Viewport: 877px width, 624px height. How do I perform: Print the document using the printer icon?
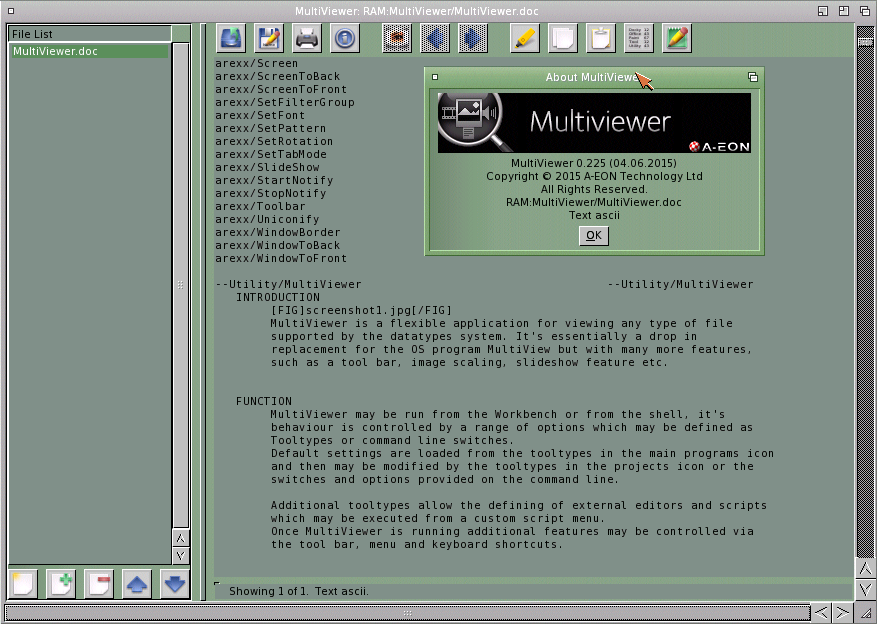[307, 38]
